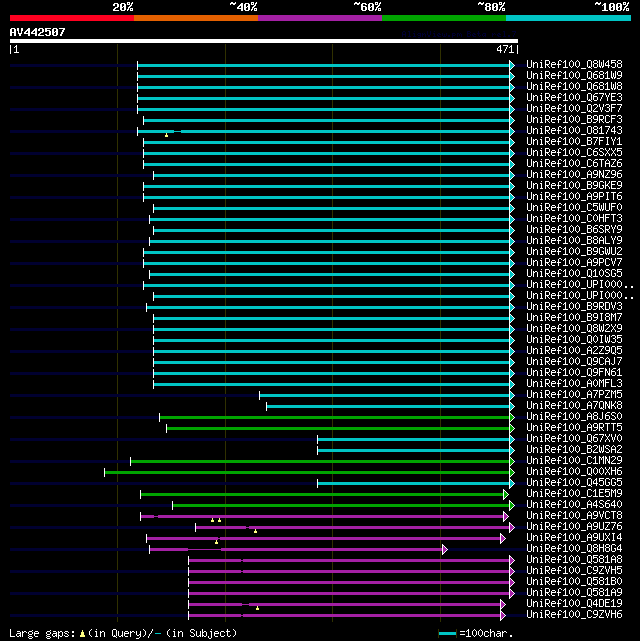The height and width of the screenshot is (641, 640).
Task: Open the UniRef100_Q9CAJ7 hit
Action: pyautogui.click(x=574, y=362)
